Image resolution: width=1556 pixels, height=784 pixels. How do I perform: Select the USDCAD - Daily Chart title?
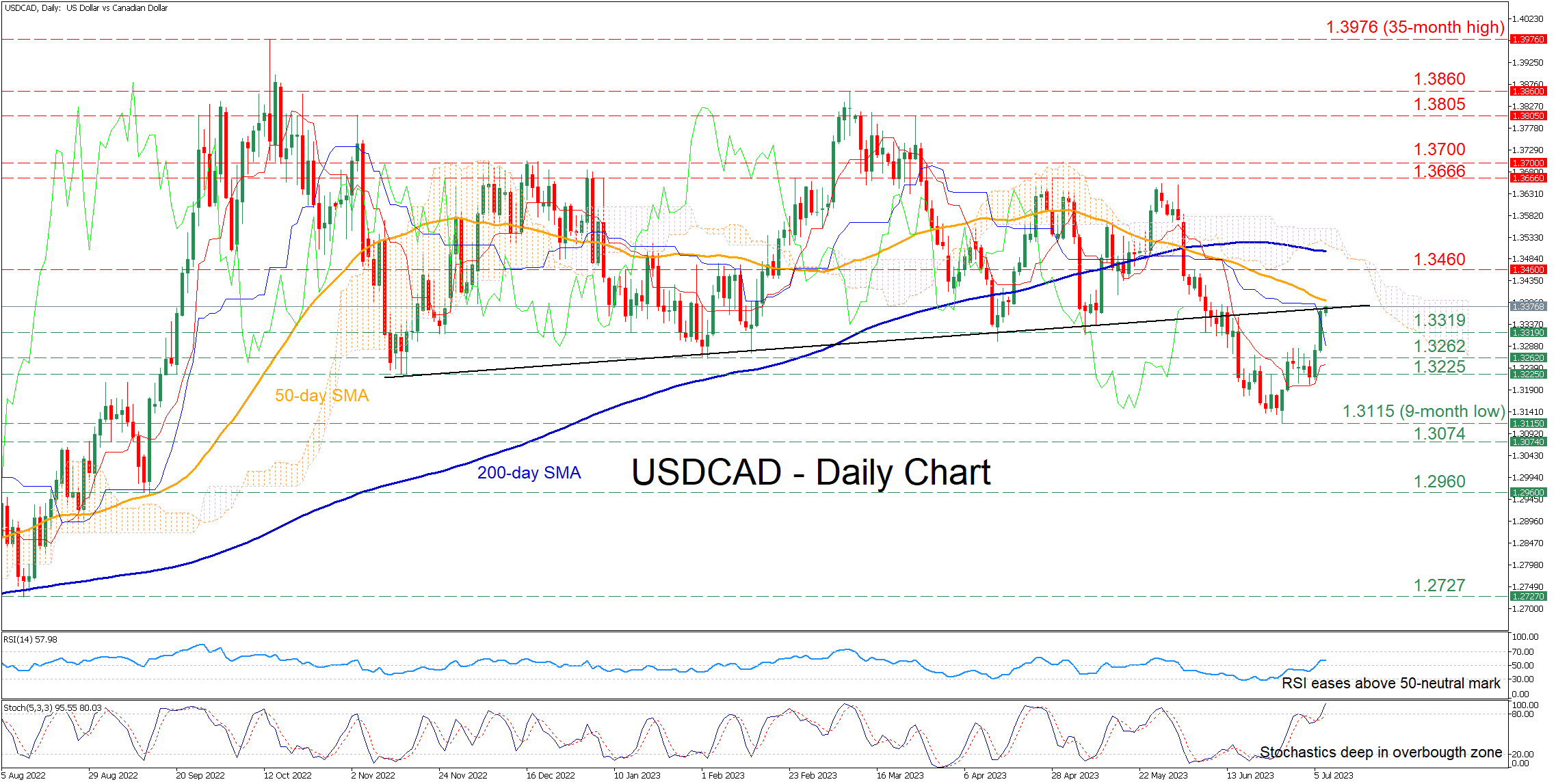point(810,473)
